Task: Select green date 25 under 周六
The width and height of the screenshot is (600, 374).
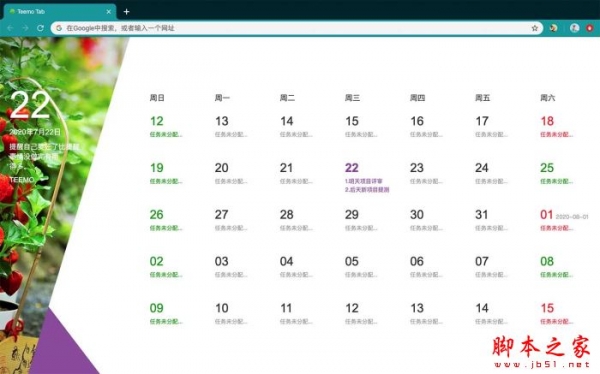Action: pos(547,168)
